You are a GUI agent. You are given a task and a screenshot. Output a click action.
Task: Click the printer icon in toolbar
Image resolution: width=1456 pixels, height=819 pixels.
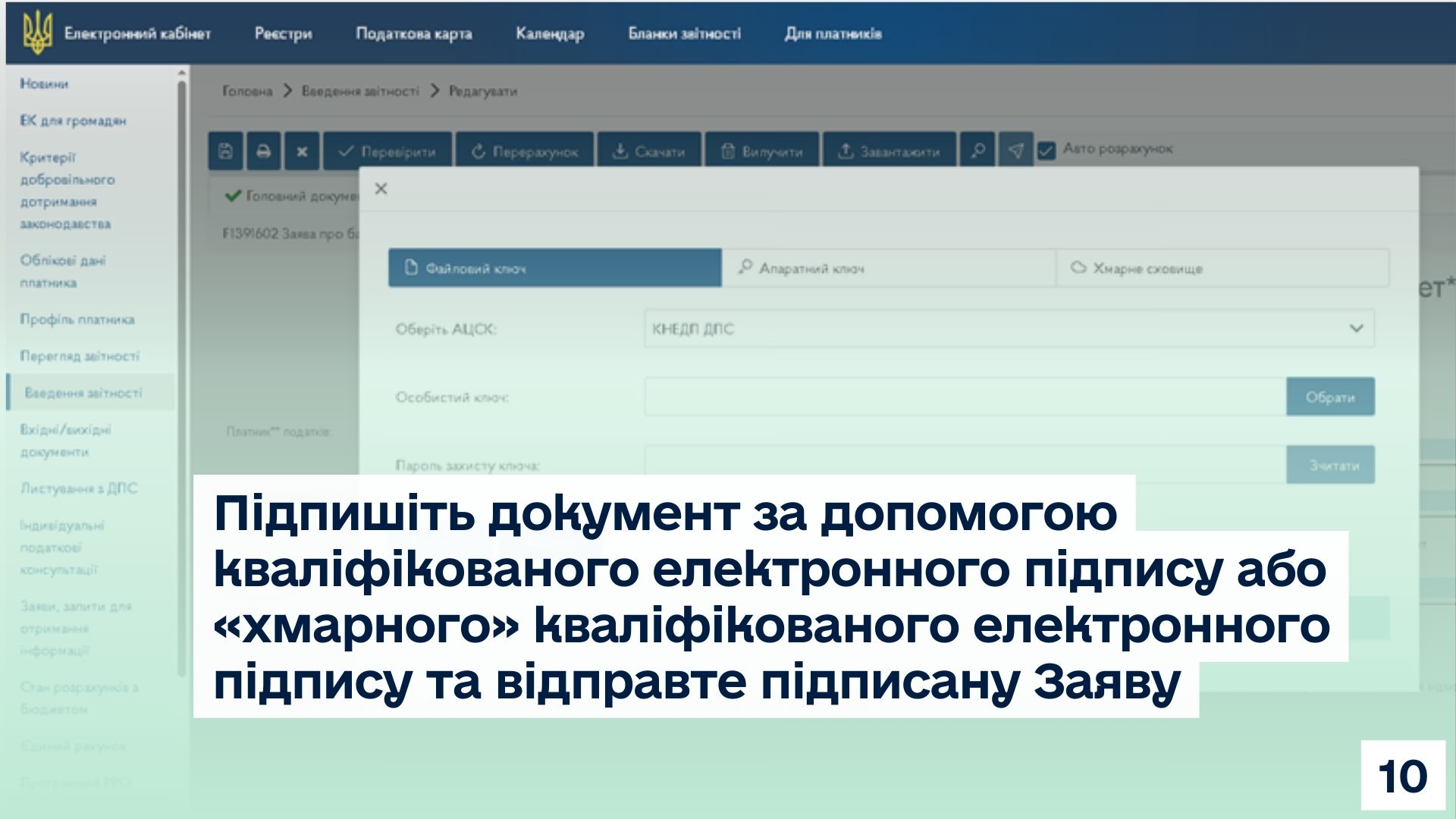tap(263, 152)
